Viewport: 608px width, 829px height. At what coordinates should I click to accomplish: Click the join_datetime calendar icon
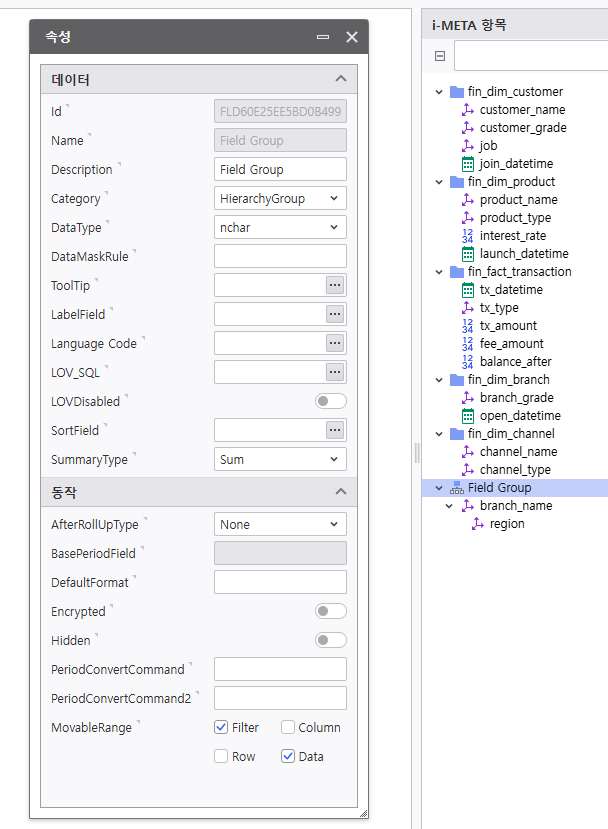(468, 164)
